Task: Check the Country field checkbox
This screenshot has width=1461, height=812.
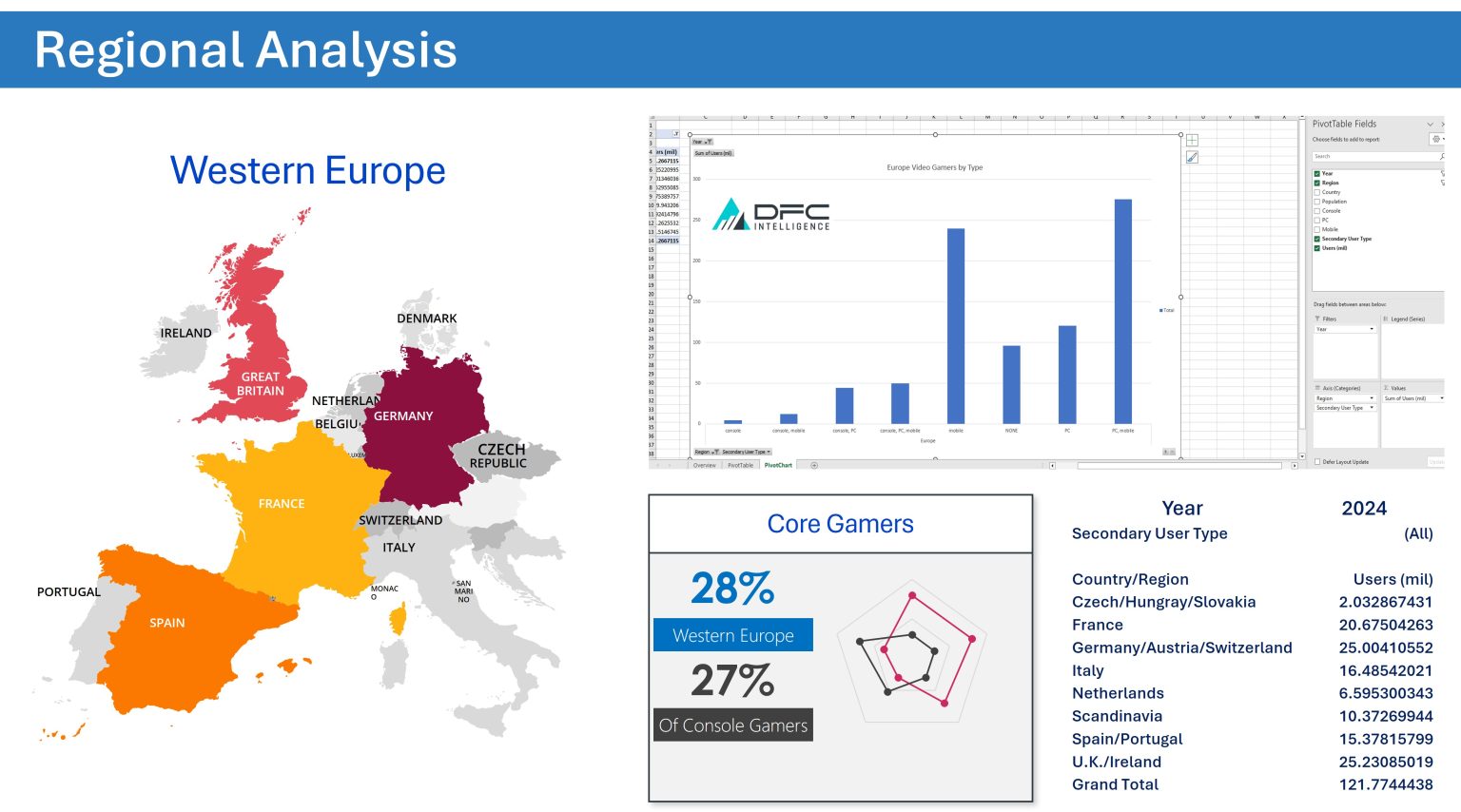Action: (x=1316, y=192)
